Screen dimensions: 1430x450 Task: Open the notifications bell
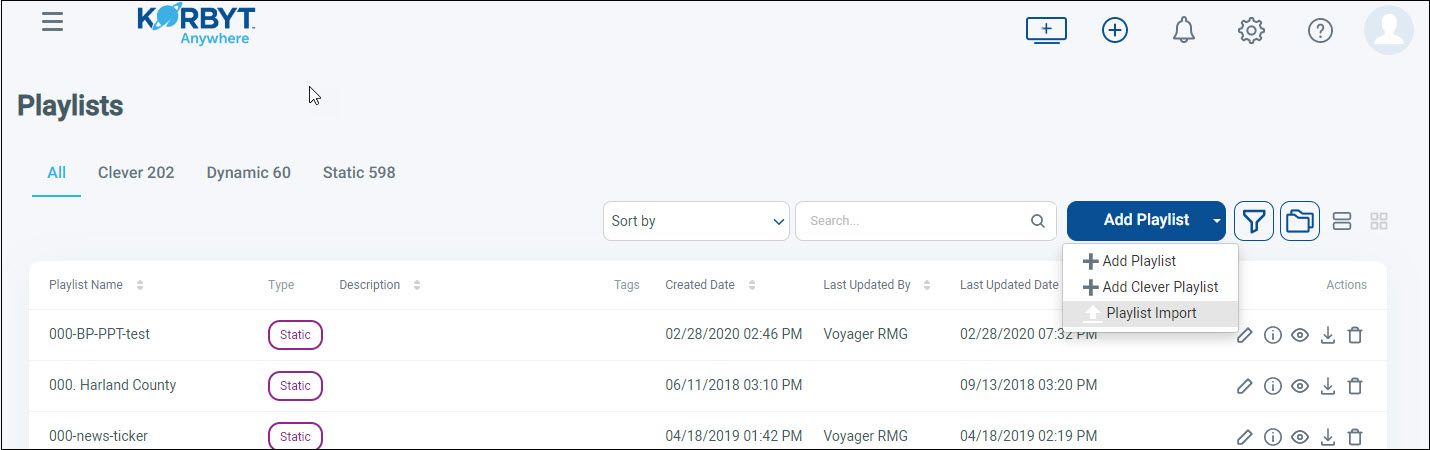coord(1183,31)
